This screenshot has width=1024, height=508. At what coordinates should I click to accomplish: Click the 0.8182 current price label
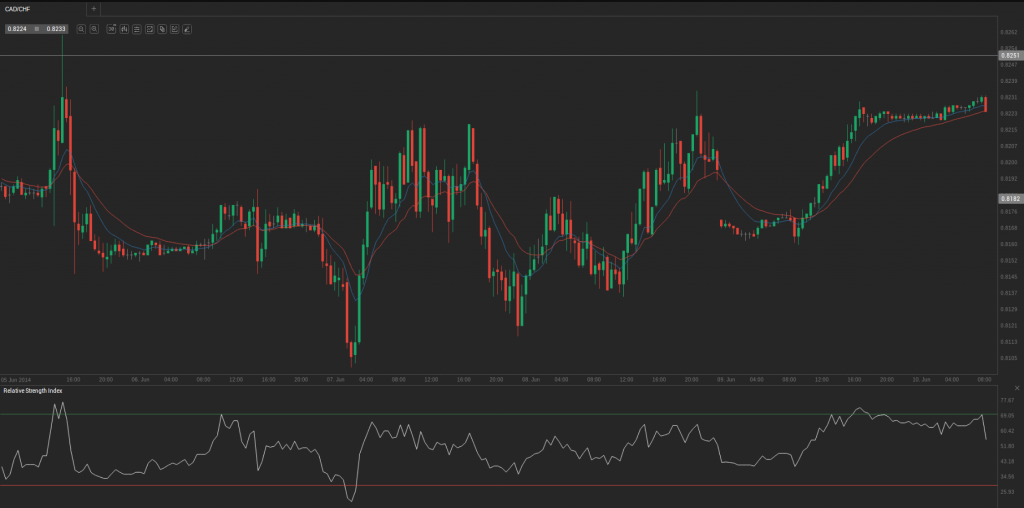click(x=1010, y=199)
